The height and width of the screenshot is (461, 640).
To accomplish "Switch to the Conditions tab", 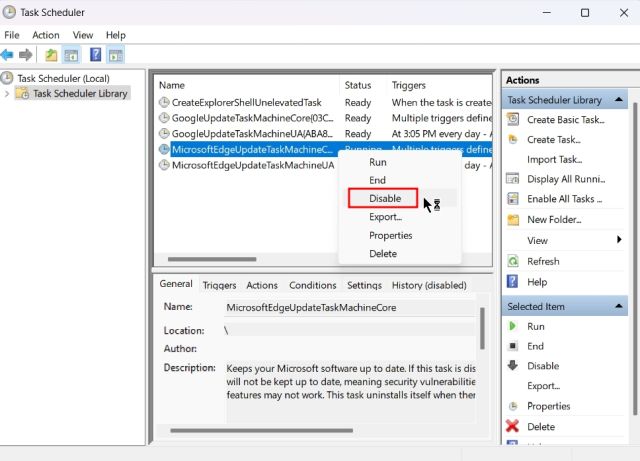I will [x=313, y=285].
